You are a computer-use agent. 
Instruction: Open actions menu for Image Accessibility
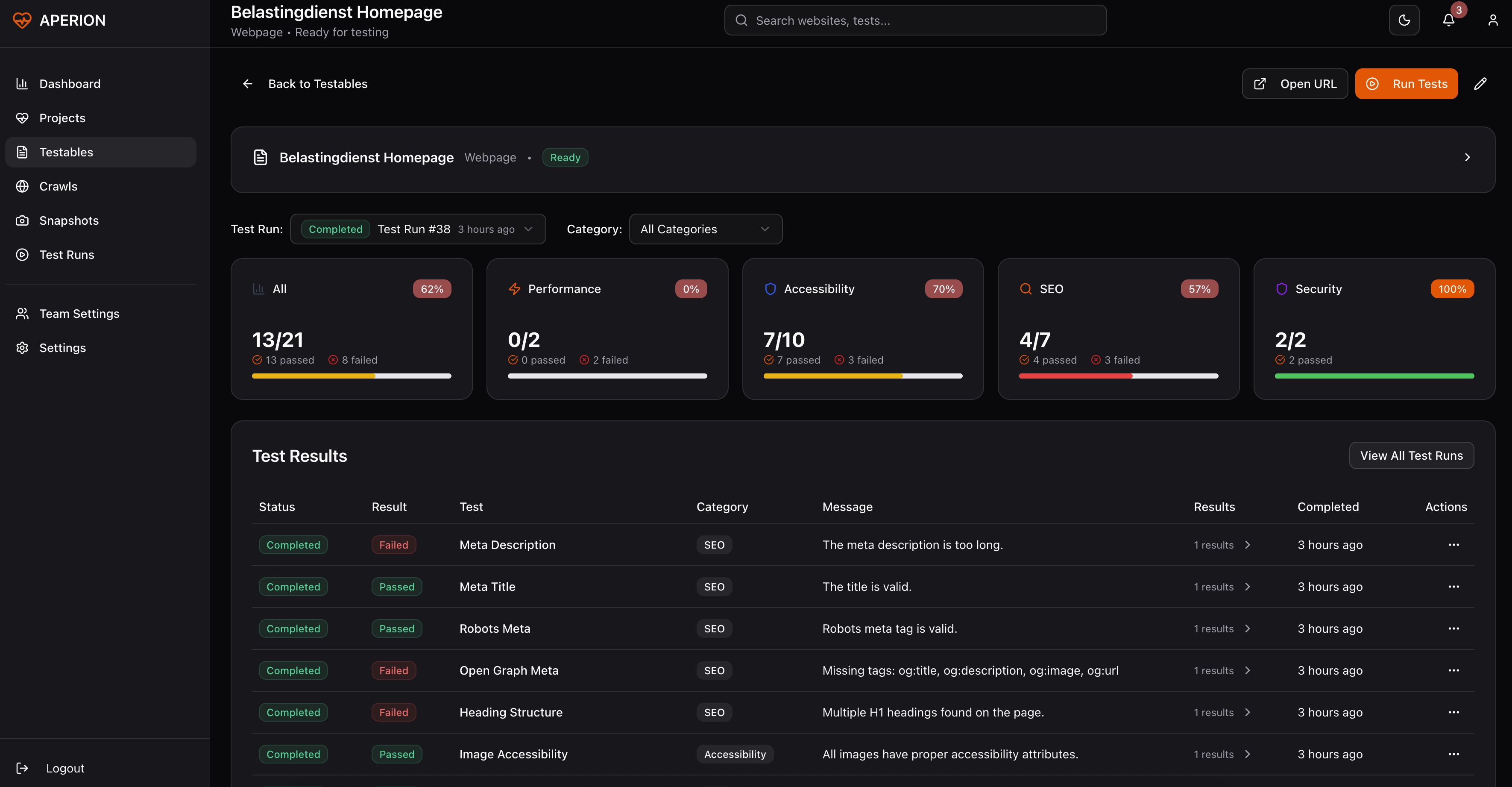pyautogui.click(x=1453, y=754)
